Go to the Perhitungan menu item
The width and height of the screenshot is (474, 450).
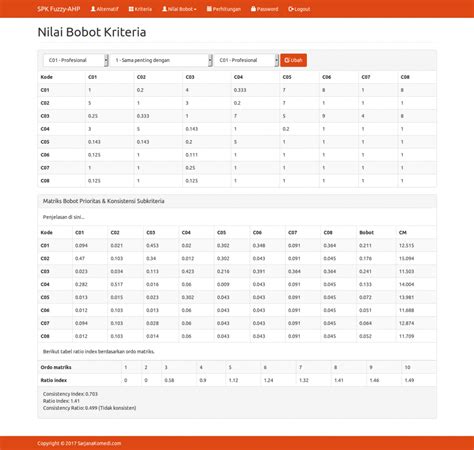coord(224,9)
